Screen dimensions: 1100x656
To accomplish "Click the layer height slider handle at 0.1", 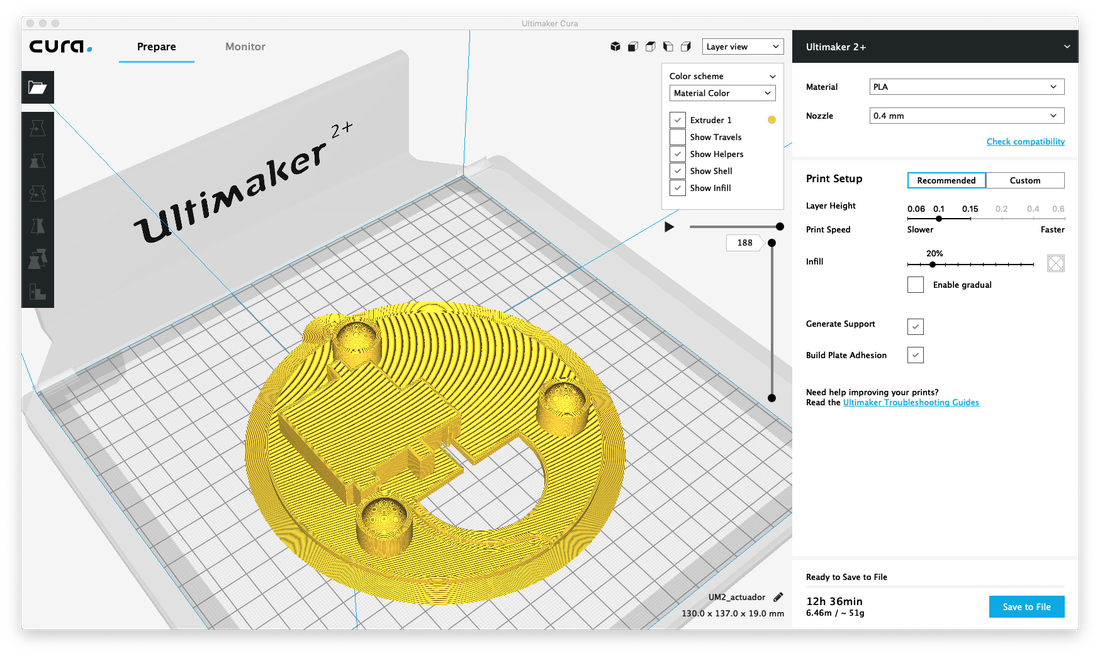I will pyautogui.click(x=939, y=219).
